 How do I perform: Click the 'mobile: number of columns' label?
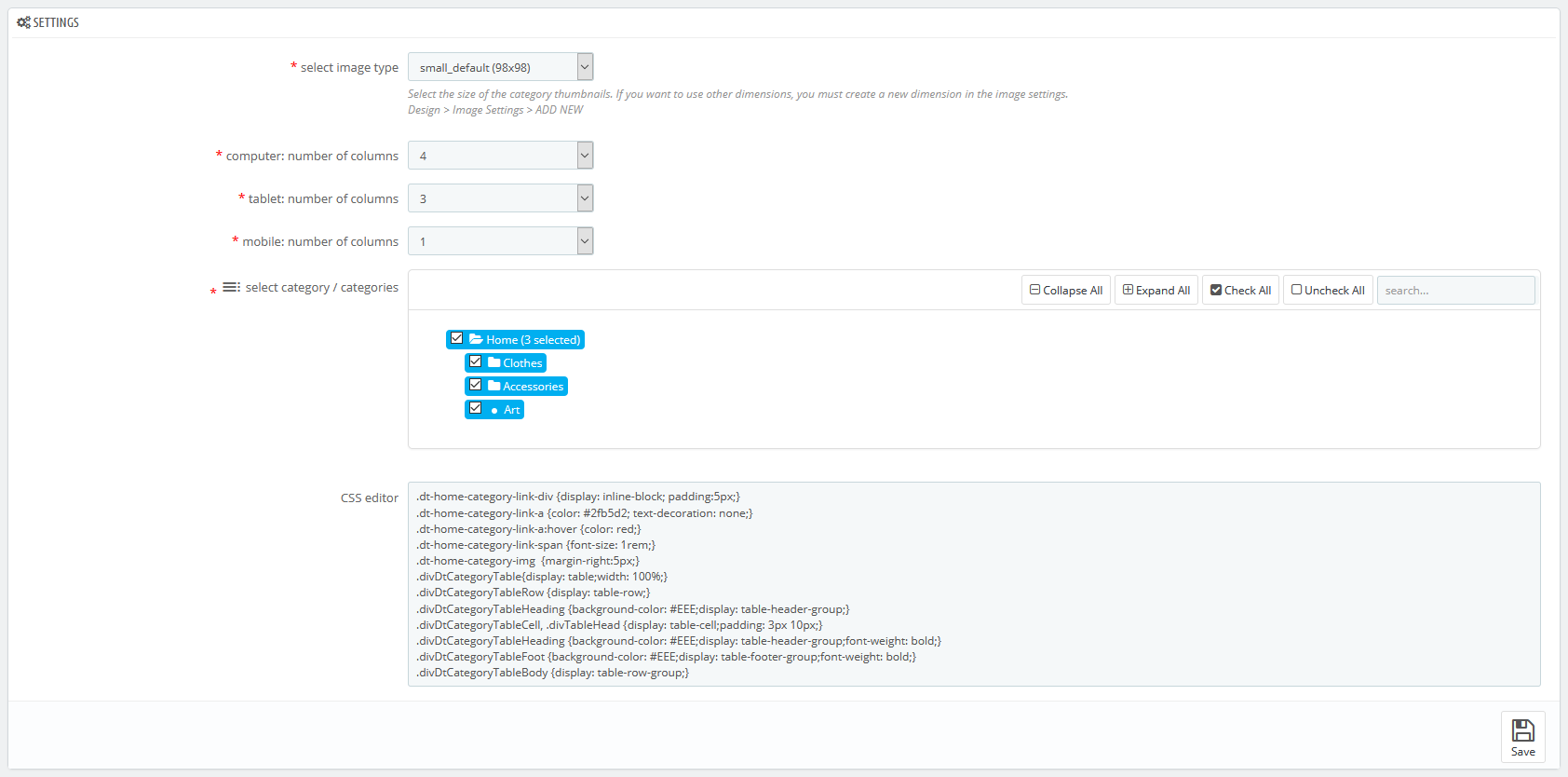pyautogui.click(x=320, y=242)
